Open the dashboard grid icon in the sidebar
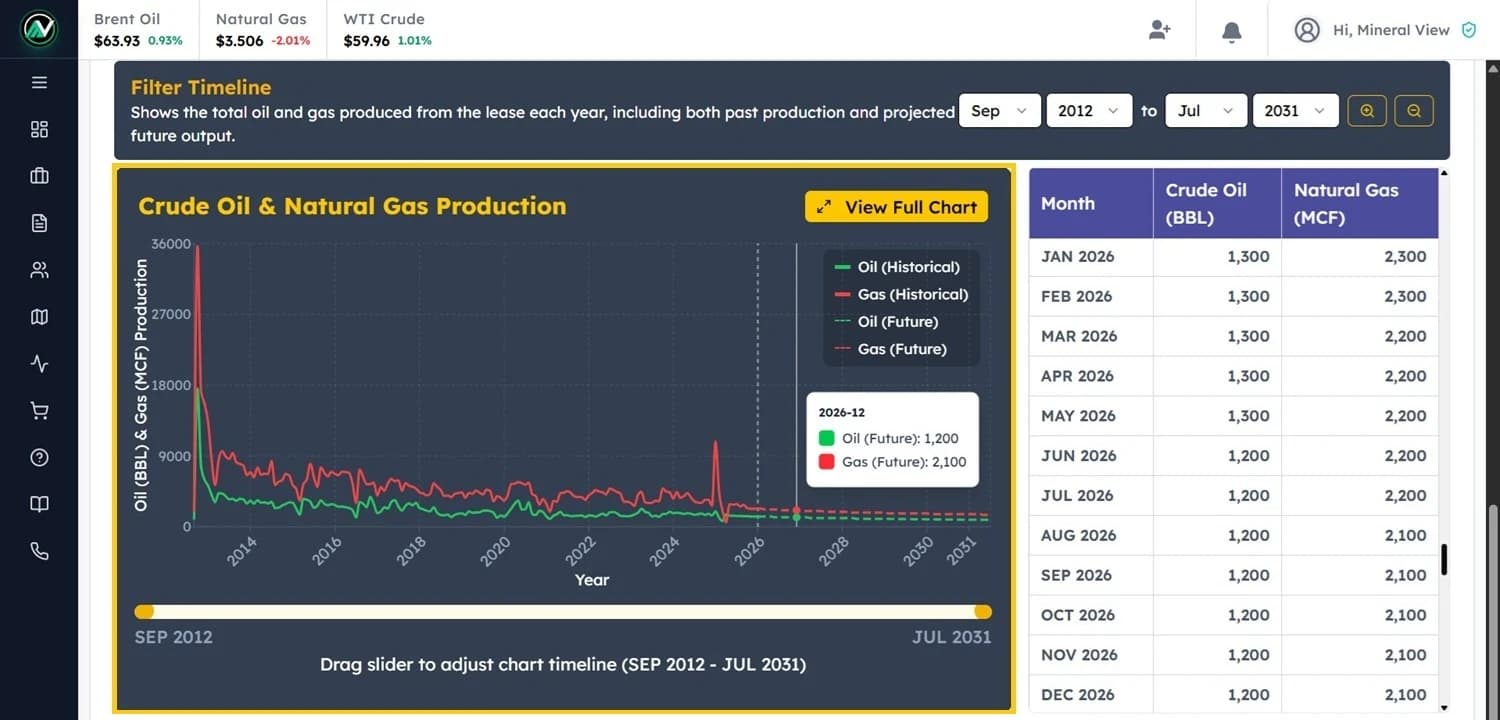 [39, 129]
